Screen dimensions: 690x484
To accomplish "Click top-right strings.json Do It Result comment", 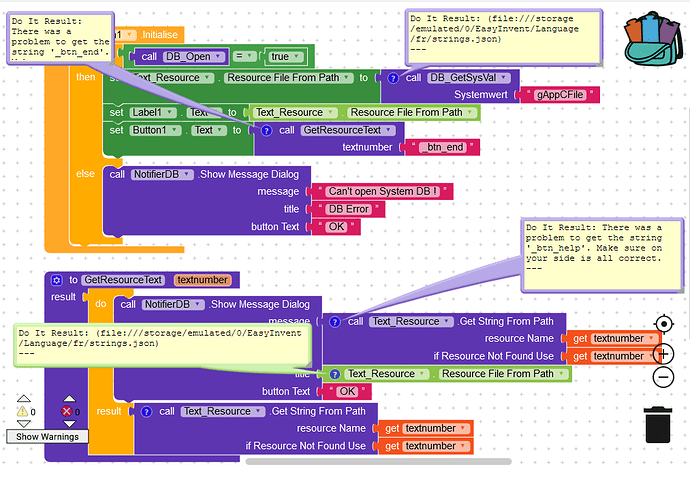I will (x=503, y=37).
